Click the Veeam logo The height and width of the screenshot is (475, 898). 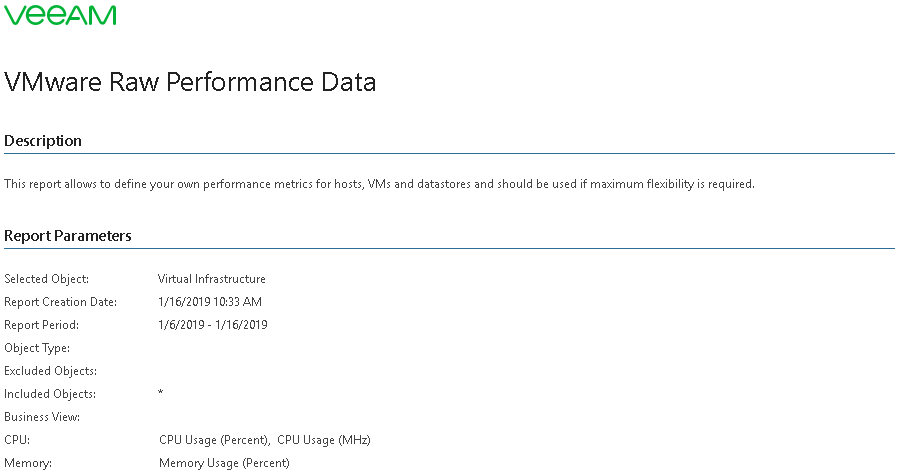(x=60, y=15)
